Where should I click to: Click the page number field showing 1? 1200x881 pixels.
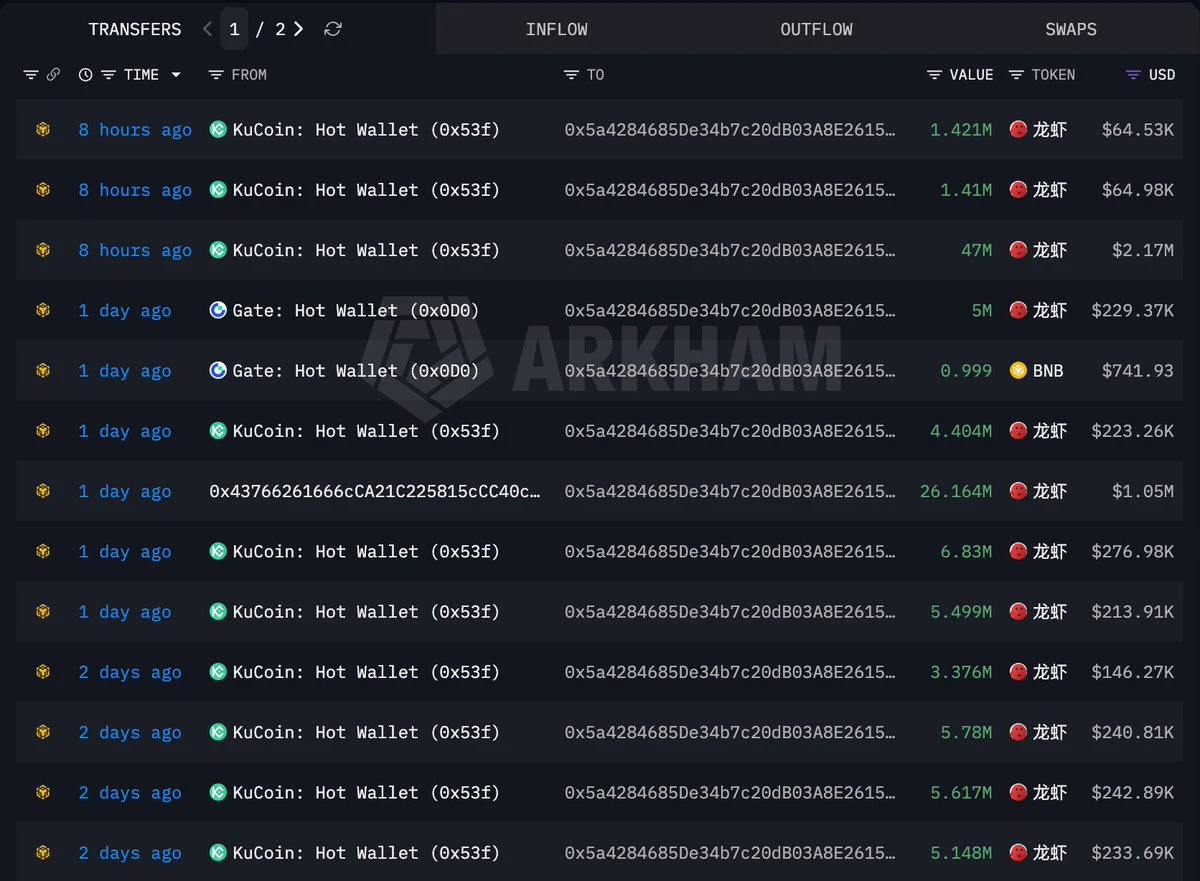(234, 29)
